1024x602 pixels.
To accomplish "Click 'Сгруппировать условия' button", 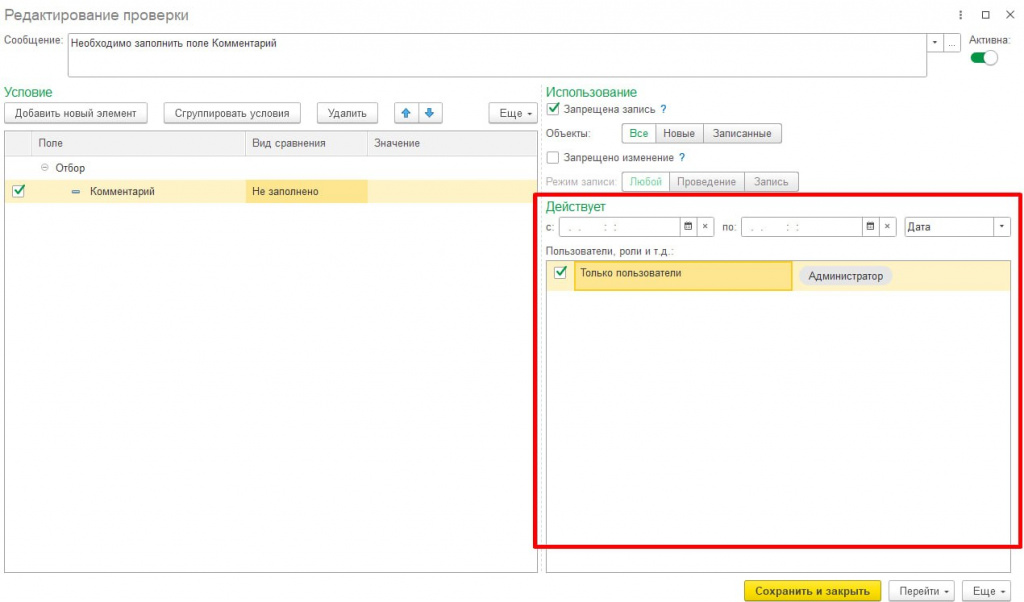I will pos(232,113).
